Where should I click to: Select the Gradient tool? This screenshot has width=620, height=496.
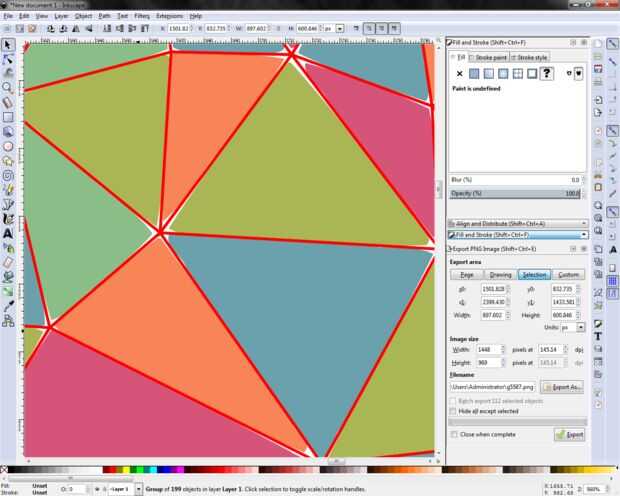pos(8,292)
